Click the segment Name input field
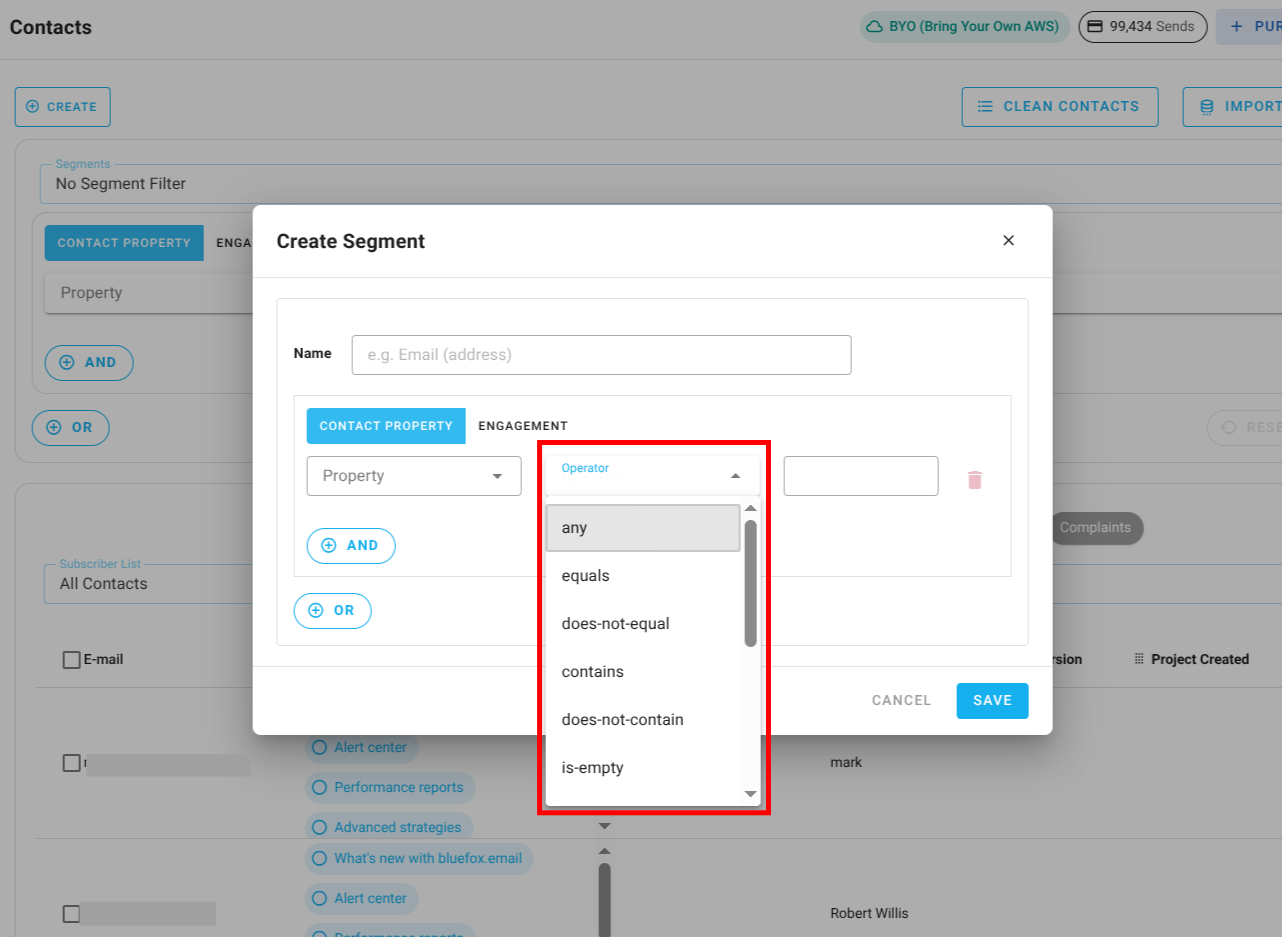 601,355
